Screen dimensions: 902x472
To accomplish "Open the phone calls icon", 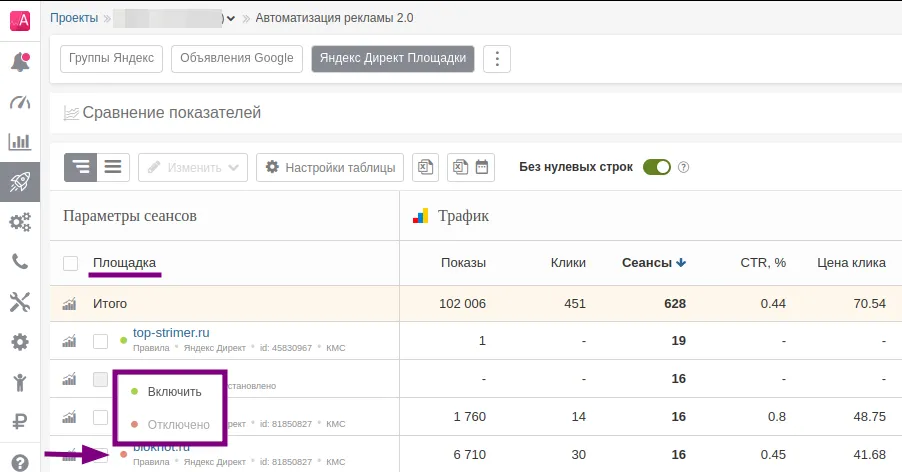I will click(x=20, y=262).
